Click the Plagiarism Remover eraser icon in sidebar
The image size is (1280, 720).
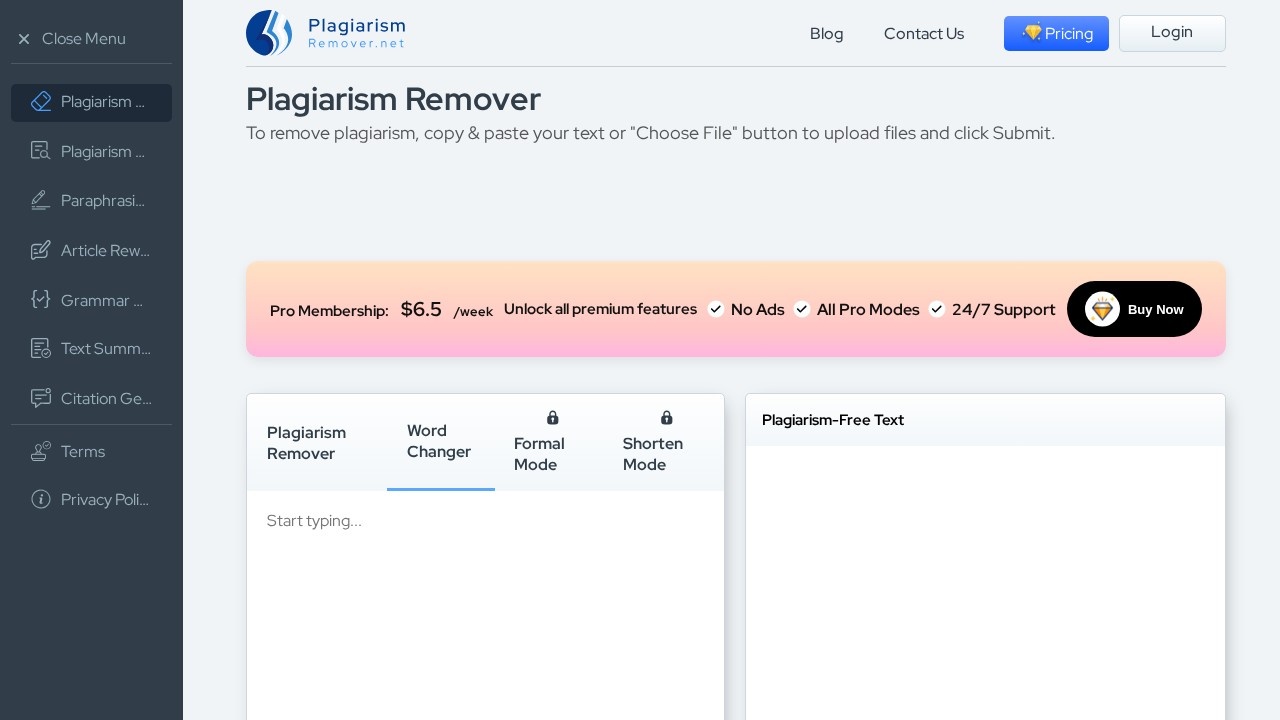(41, 102)
